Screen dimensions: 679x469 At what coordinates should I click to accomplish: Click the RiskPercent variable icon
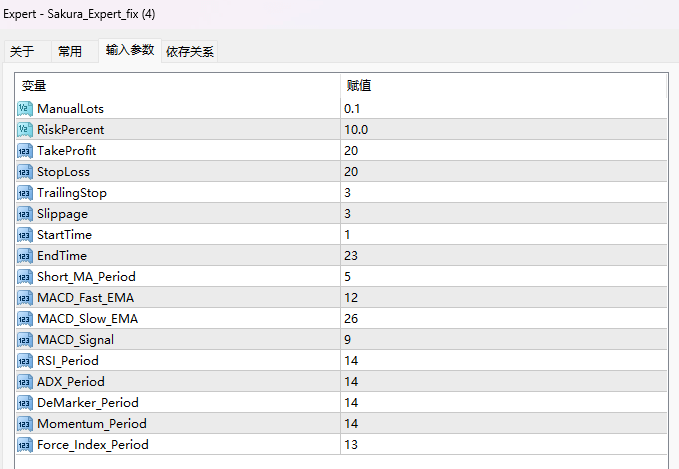25,129
